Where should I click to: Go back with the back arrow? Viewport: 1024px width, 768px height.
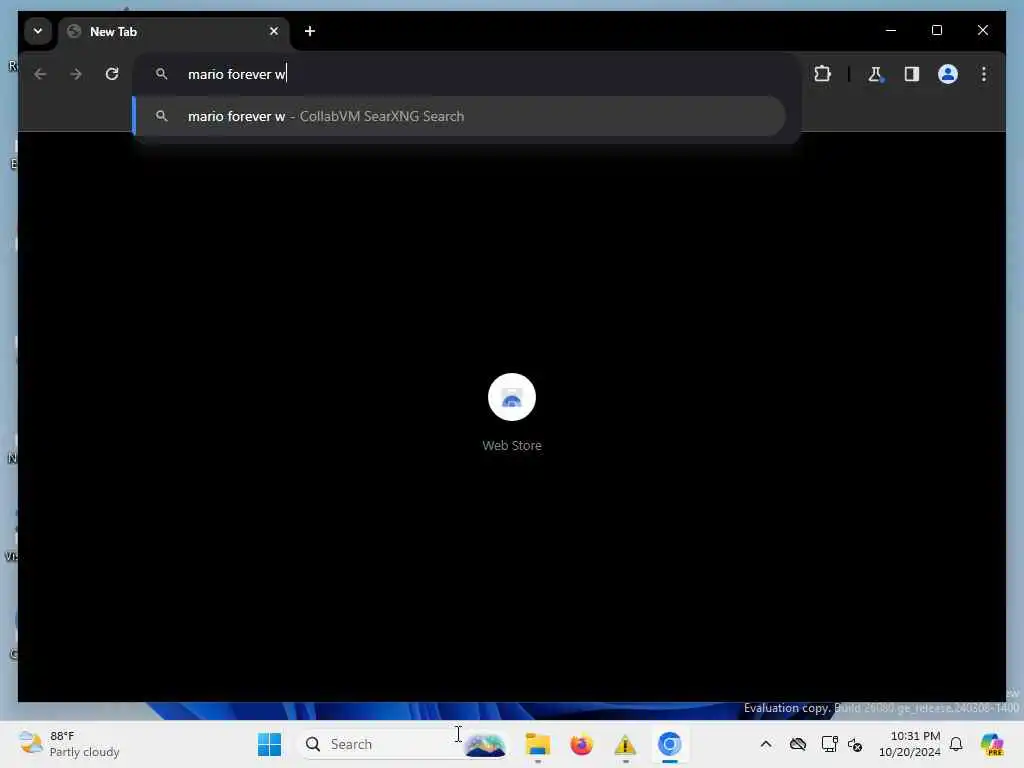click(40, 74)
